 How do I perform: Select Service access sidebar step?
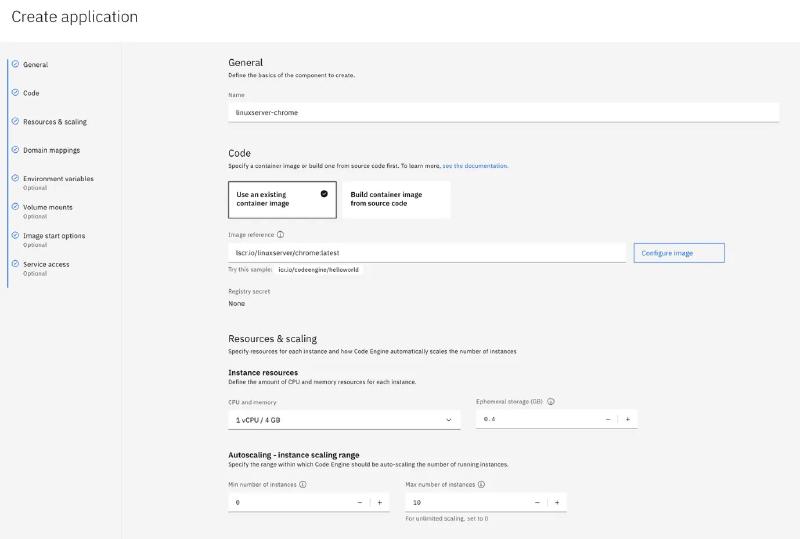46,265
